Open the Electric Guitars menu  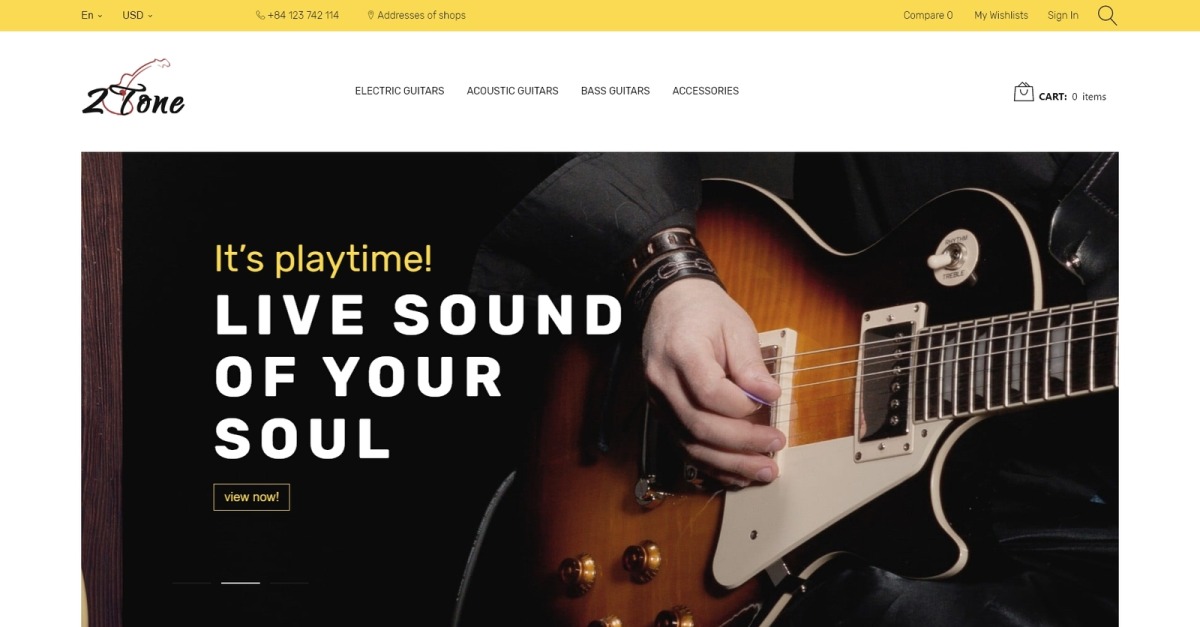pos(399,91)
